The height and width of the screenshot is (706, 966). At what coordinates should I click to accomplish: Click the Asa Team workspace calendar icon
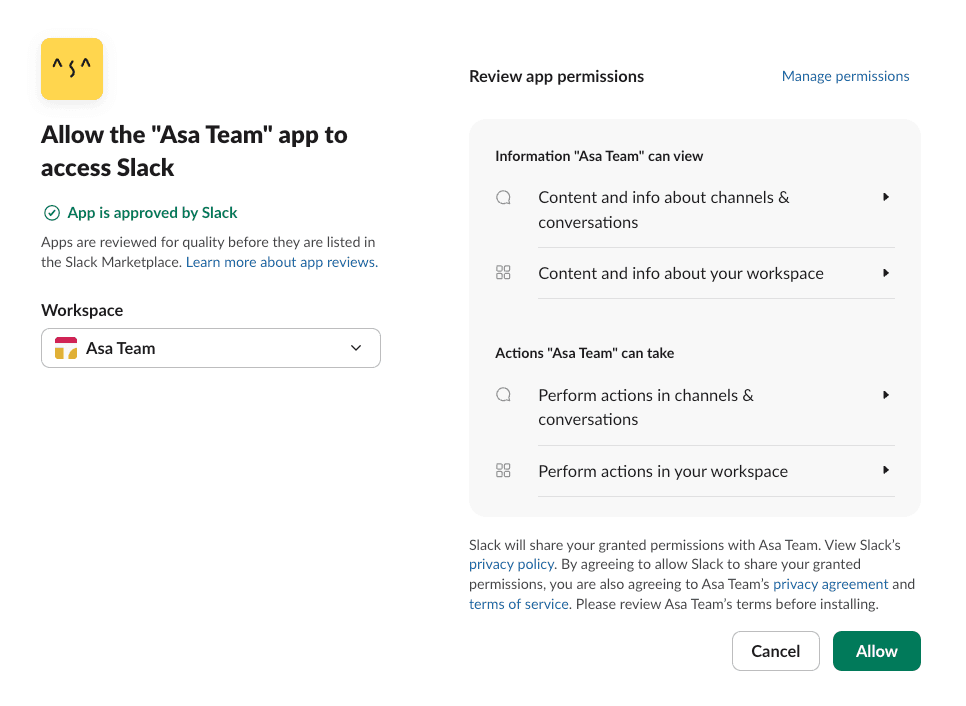tap(66, 349)
